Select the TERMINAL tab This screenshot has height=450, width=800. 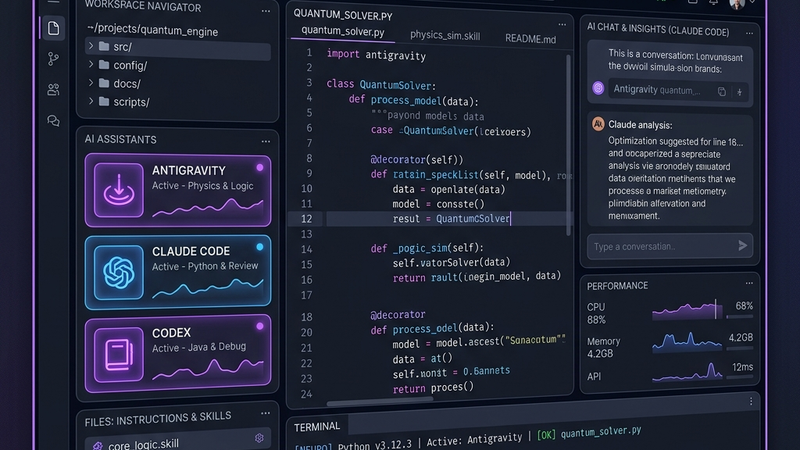pyautogui.click(x=317, y=427)
